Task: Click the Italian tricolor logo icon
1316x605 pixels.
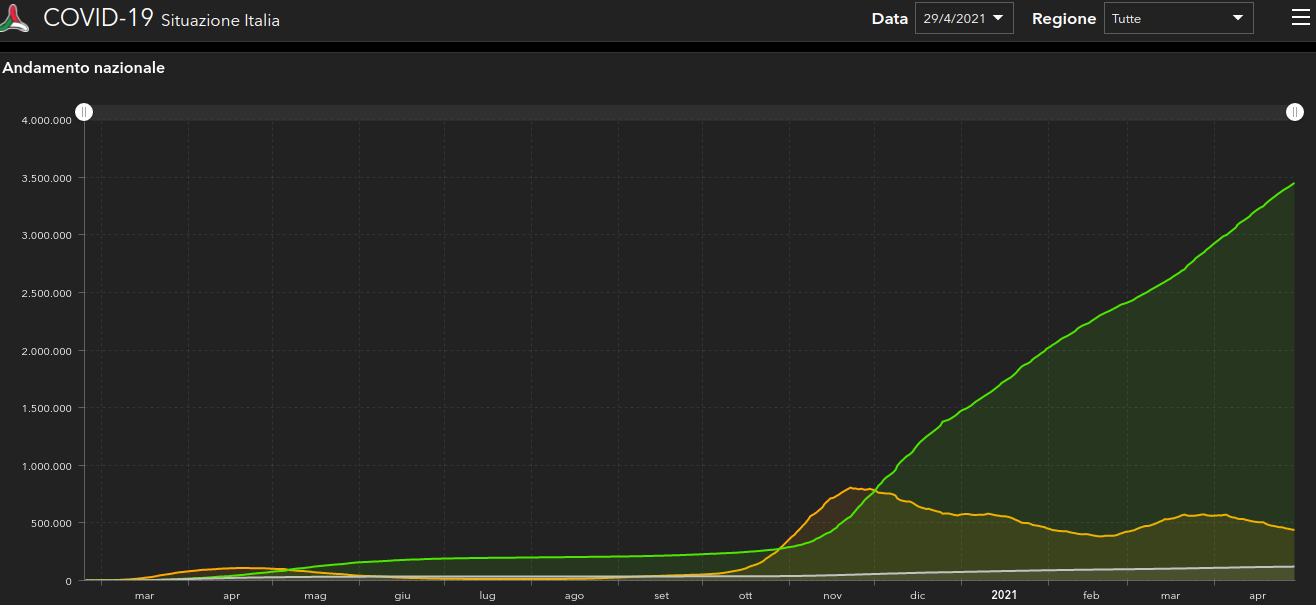Action: tap(16, 20)
